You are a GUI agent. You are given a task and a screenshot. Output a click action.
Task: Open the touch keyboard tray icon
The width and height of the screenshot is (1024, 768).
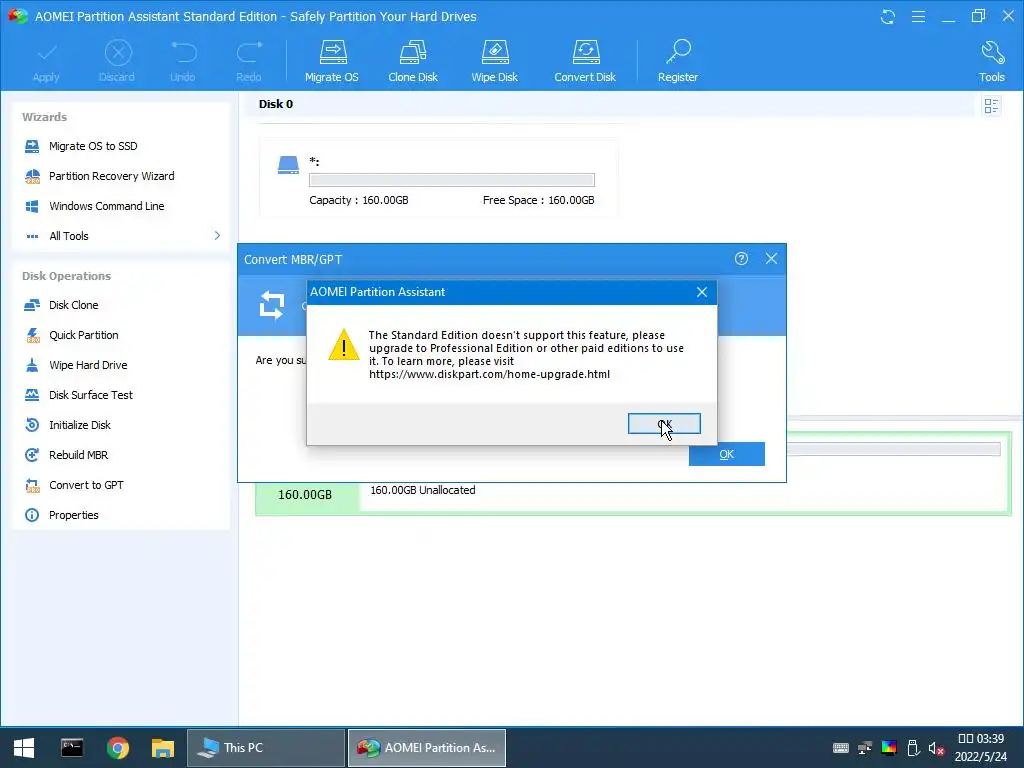[840, 748]
